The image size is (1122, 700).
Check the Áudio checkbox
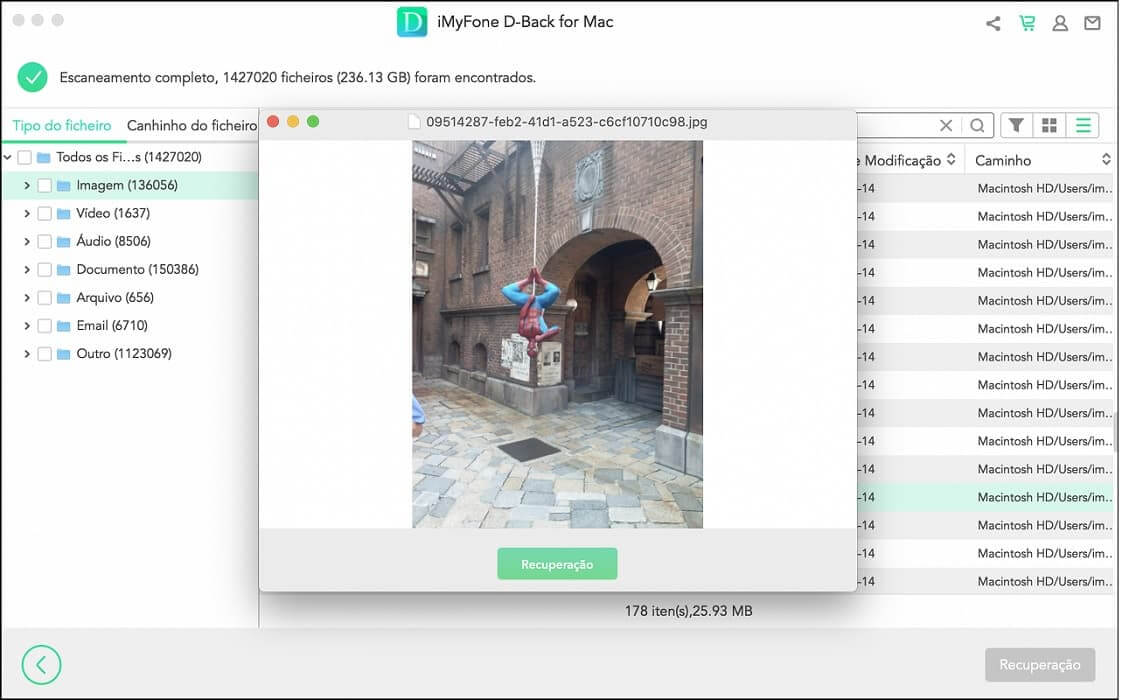[44, 242]
